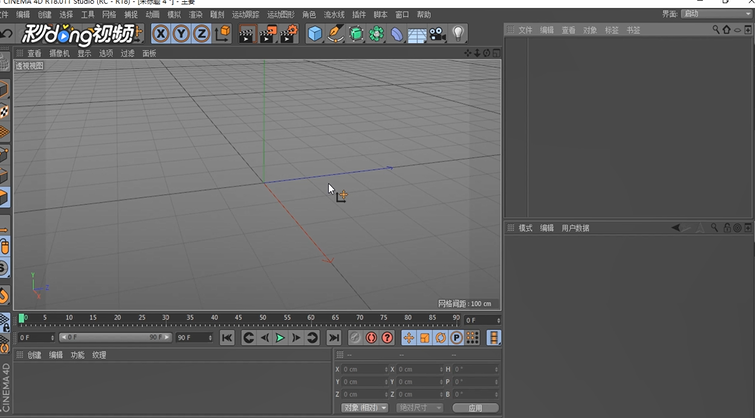Viewport: 755px width, 418px height.
Task: Click the start frame 0 F field
Action: 37,338
